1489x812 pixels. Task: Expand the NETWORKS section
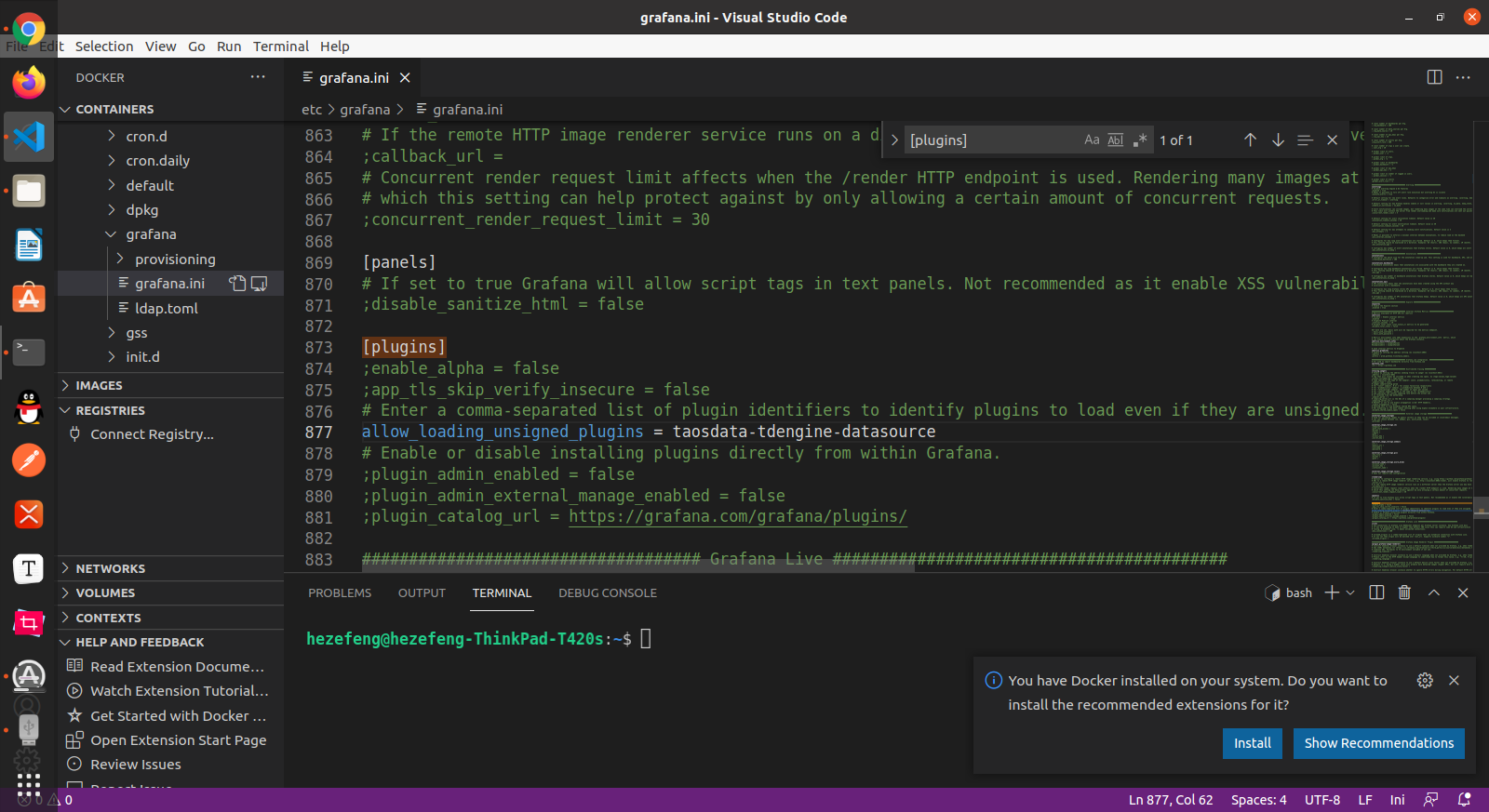point(170,568)
